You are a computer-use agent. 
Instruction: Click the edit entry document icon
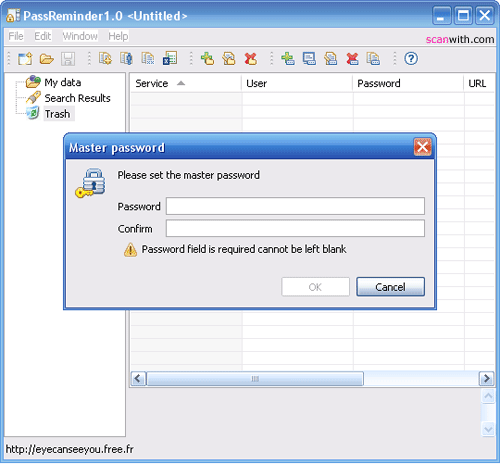(331, 59)
